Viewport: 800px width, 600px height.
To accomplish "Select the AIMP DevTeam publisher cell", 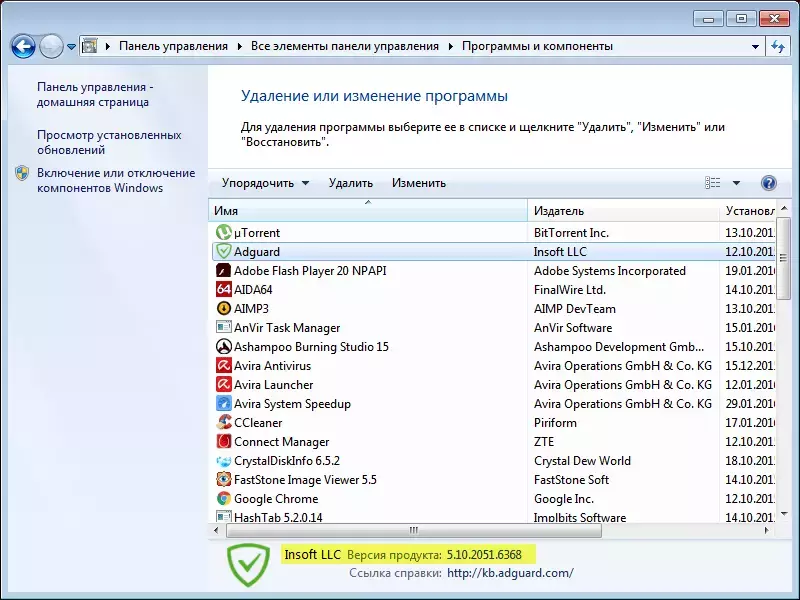I will (x=575, y=309).
